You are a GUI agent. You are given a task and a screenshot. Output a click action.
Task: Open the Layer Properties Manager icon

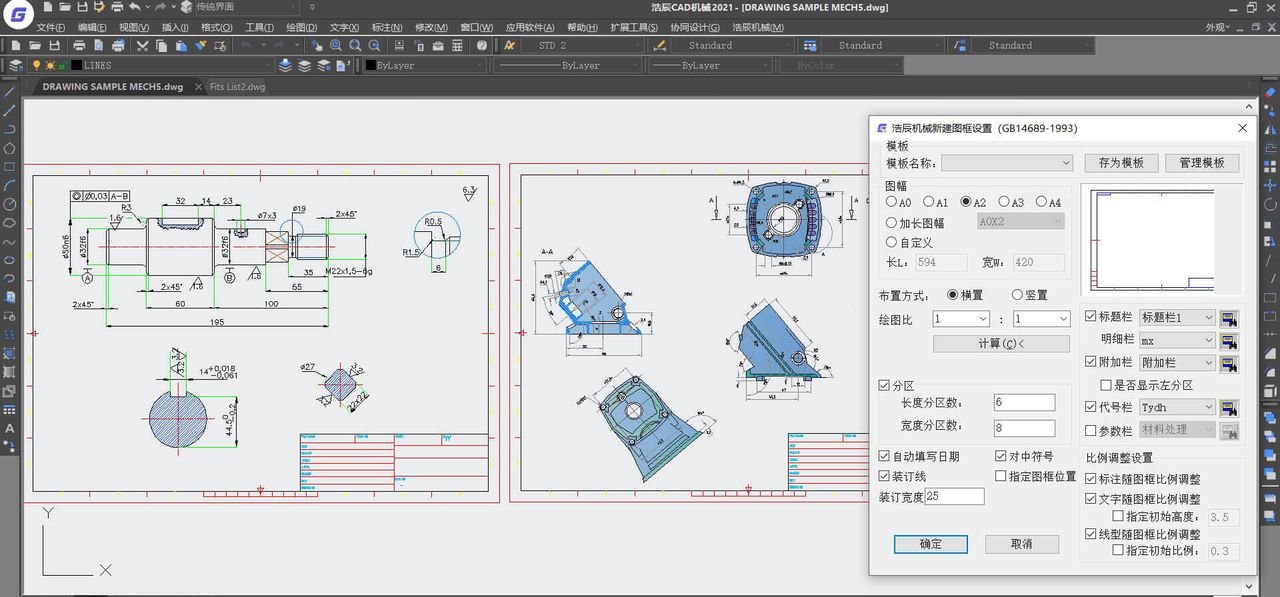tap(14, 65)
